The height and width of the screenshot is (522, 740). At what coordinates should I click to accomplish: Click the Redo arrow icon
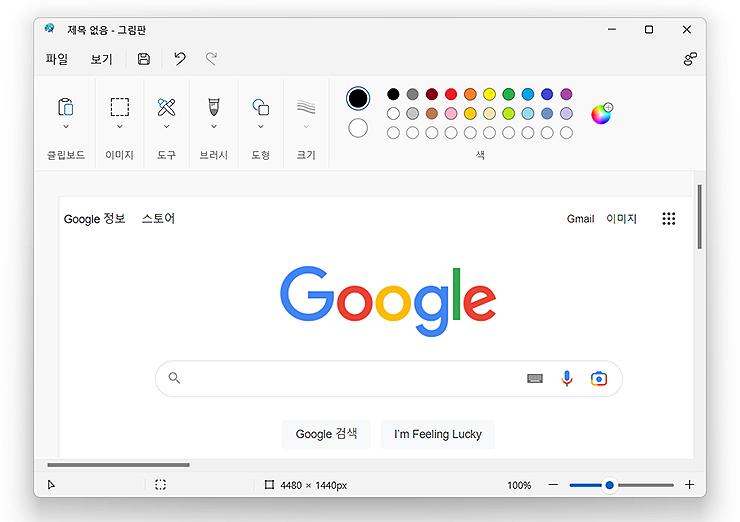211,59
